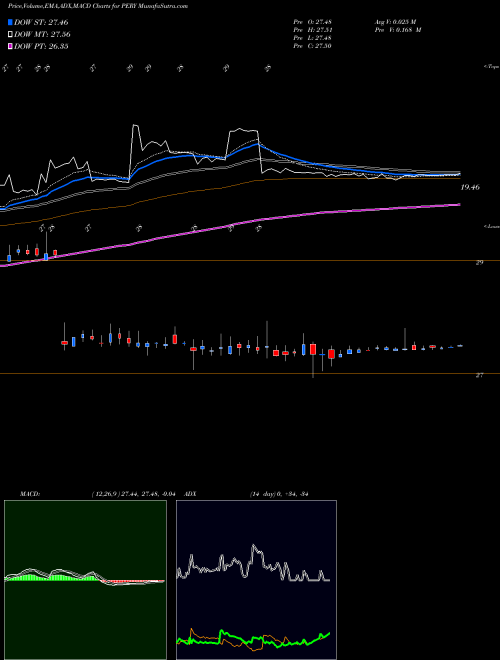Viewport: 500px width, 660px height.
Task: Click the 'Pre L: 27.48' value
Action: [313, 38]
